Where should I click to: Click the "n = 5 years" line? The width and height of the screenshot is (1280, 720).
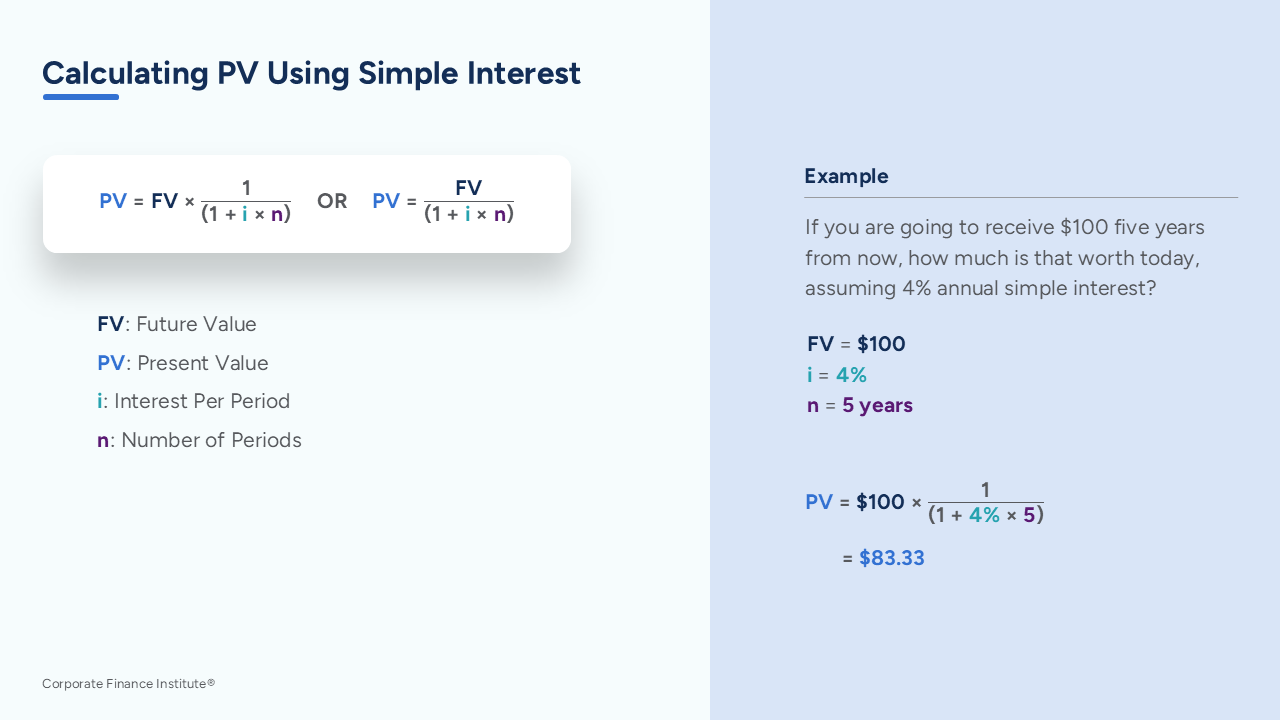click(860, 405)
